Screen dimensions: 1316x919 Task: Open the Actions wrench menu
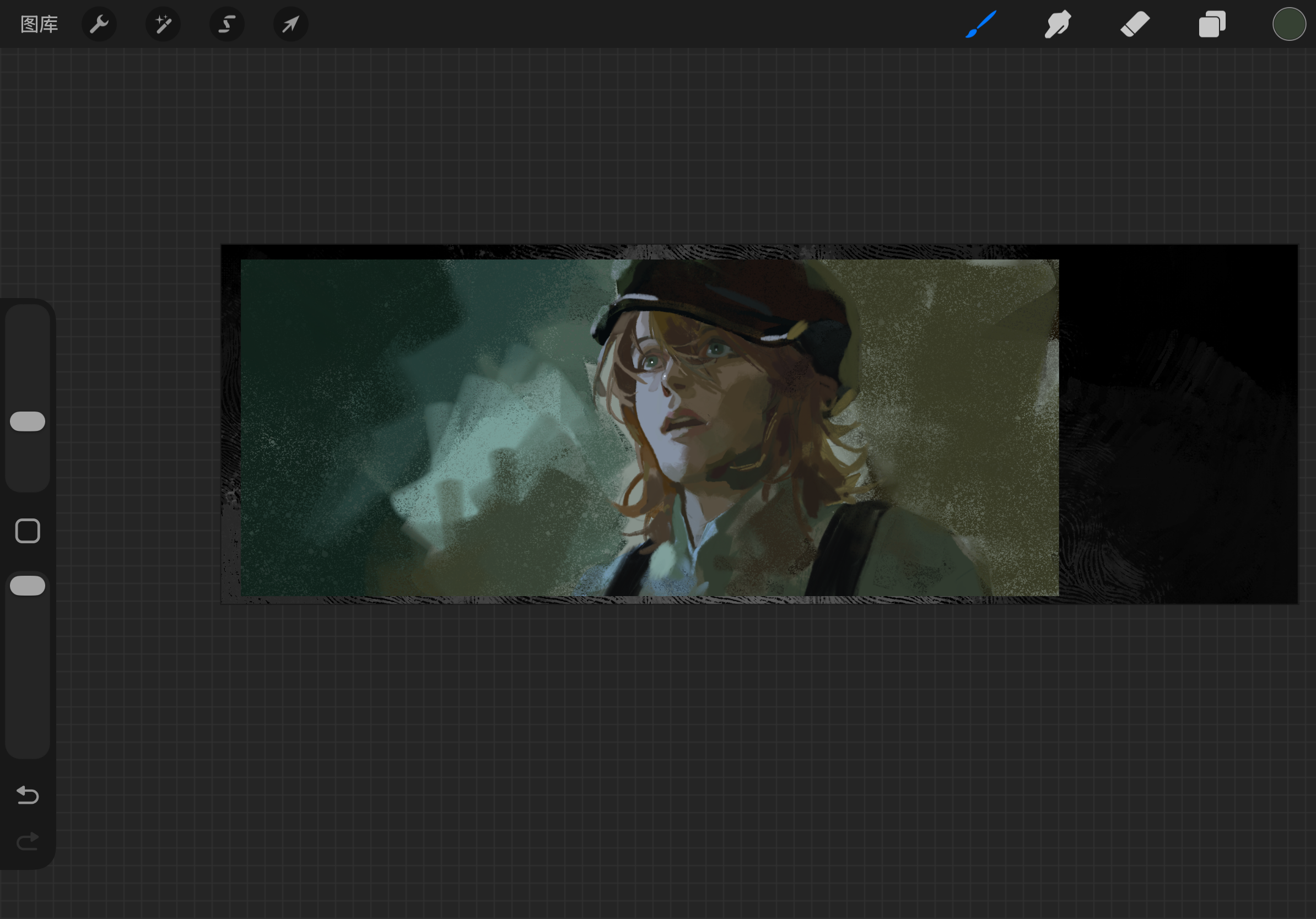[99, 25]
